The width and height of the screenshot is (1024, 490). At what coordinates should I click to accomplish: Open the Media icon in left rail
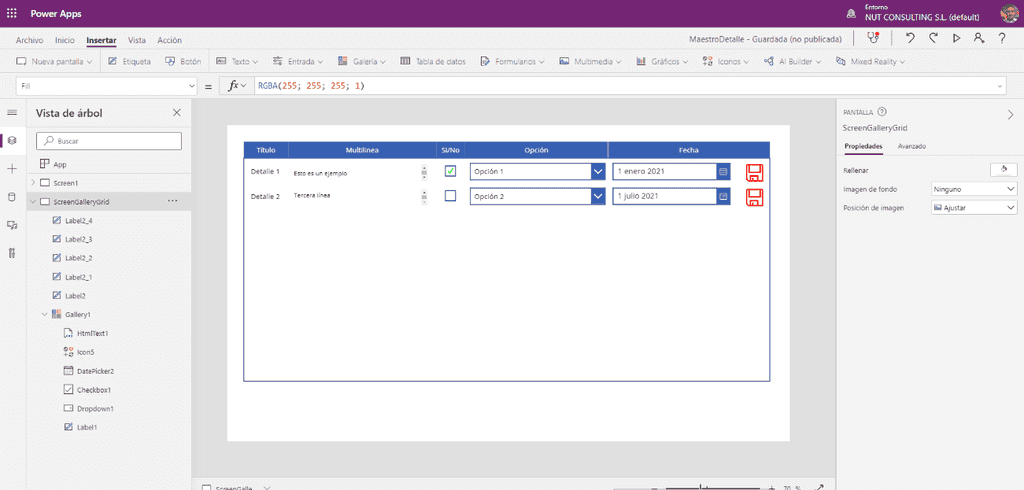(x=12, y=225)
